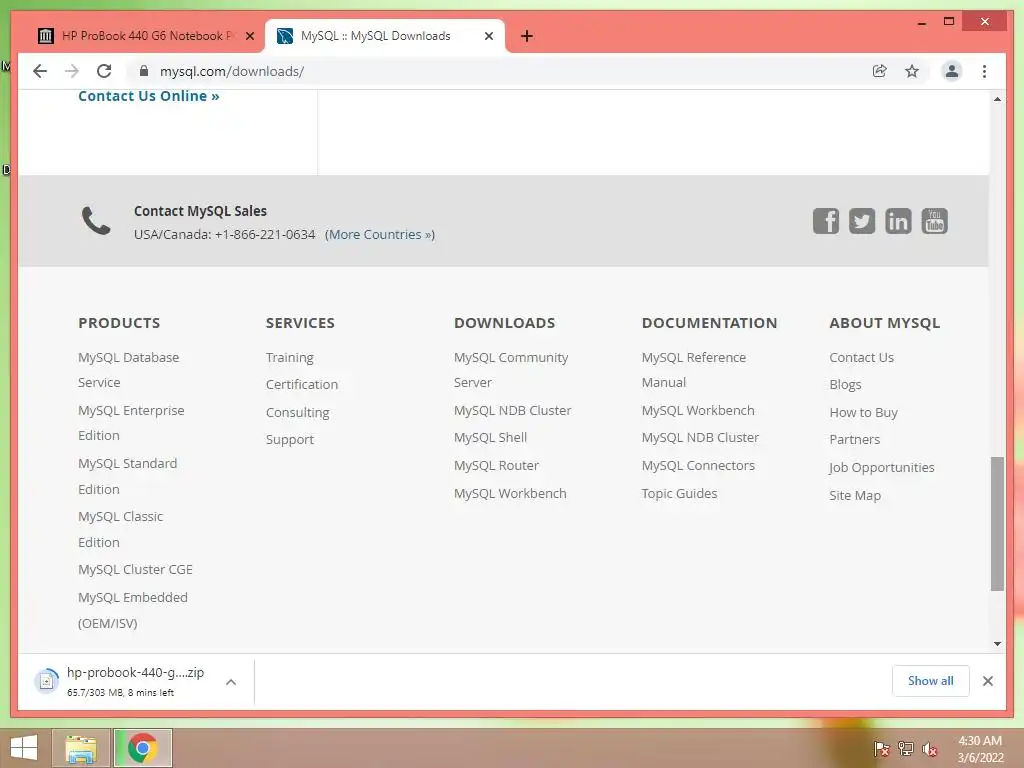The width and height of the screenshot is (1024, 768).
Task: Click the network tray icon
Action: coord(906,748)
